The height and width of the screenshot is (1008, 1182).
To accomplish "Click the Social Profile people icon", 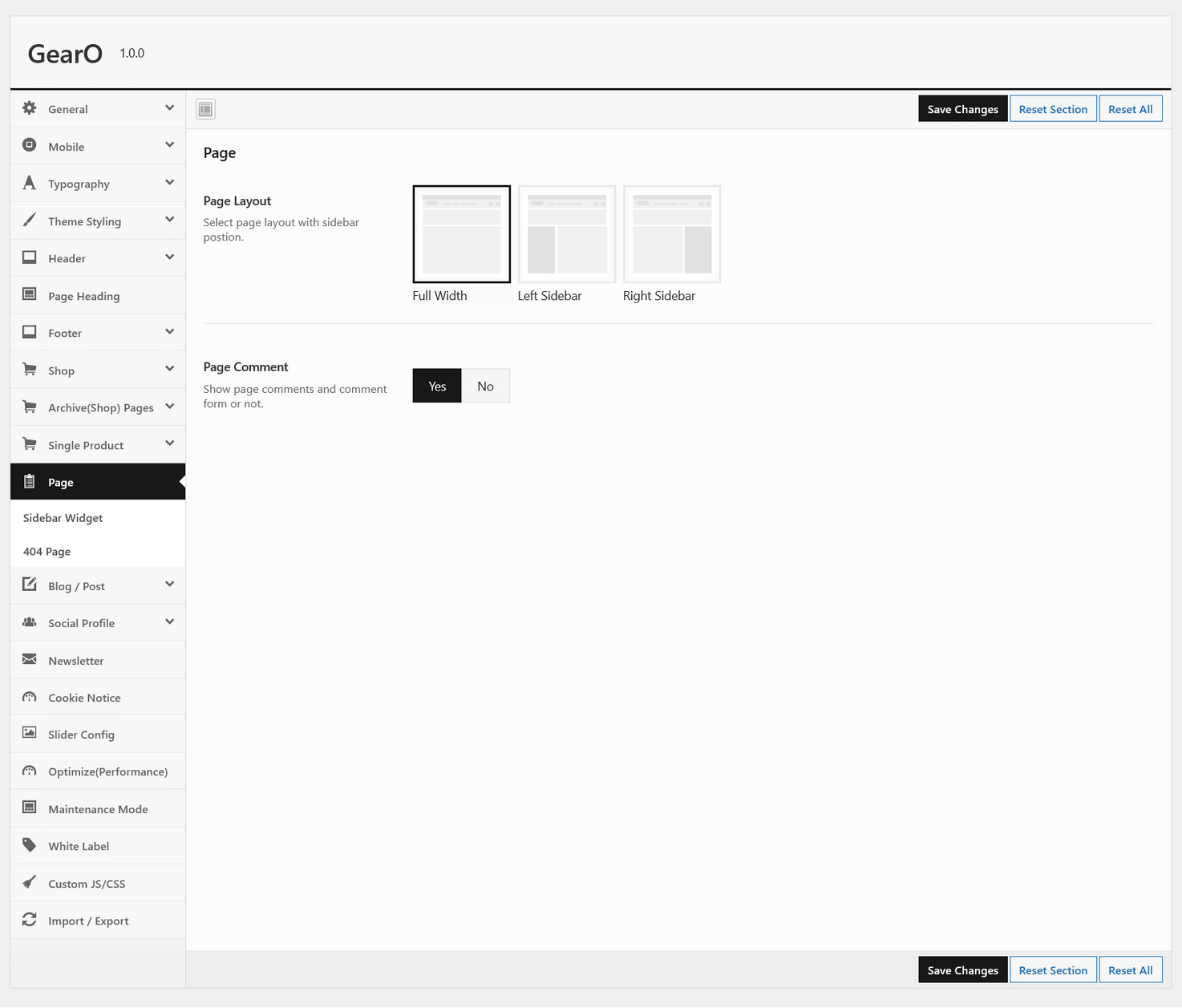I will point(30,622).
